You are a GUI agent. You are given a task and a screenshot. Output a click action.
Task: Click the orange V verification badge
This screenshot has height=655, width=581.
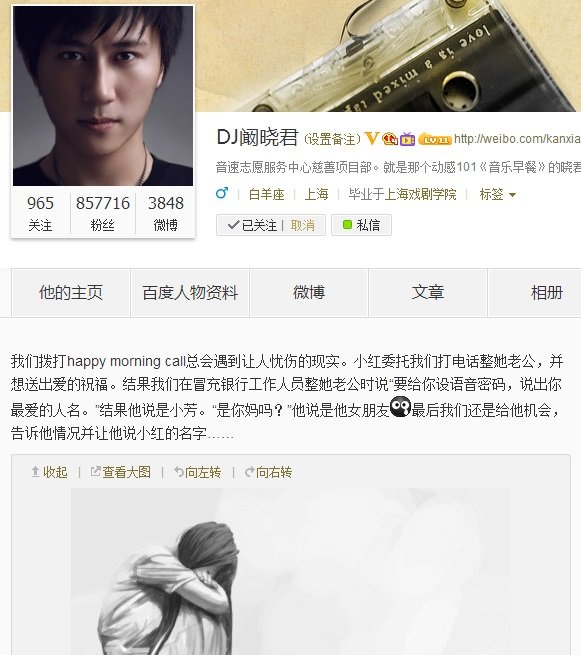[x=371, y=138]
